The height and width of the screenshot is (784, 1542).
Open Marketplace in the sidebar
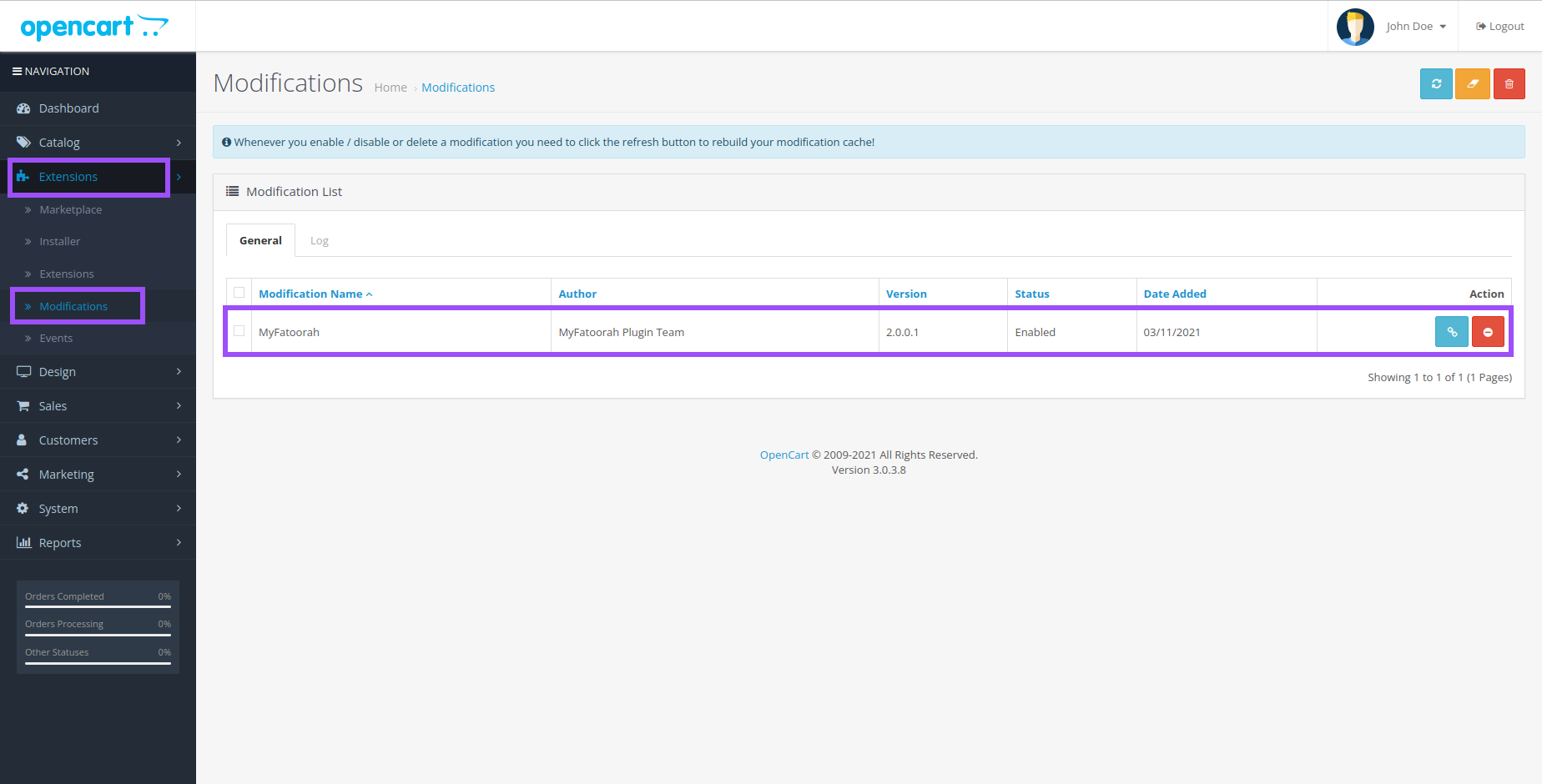tap(70, 210)
